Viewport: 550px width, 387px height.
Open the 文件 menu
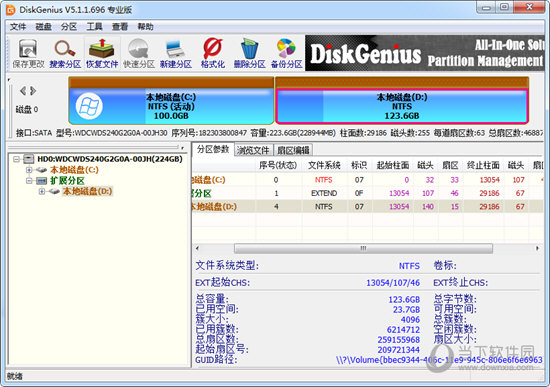tap(18, 27)
